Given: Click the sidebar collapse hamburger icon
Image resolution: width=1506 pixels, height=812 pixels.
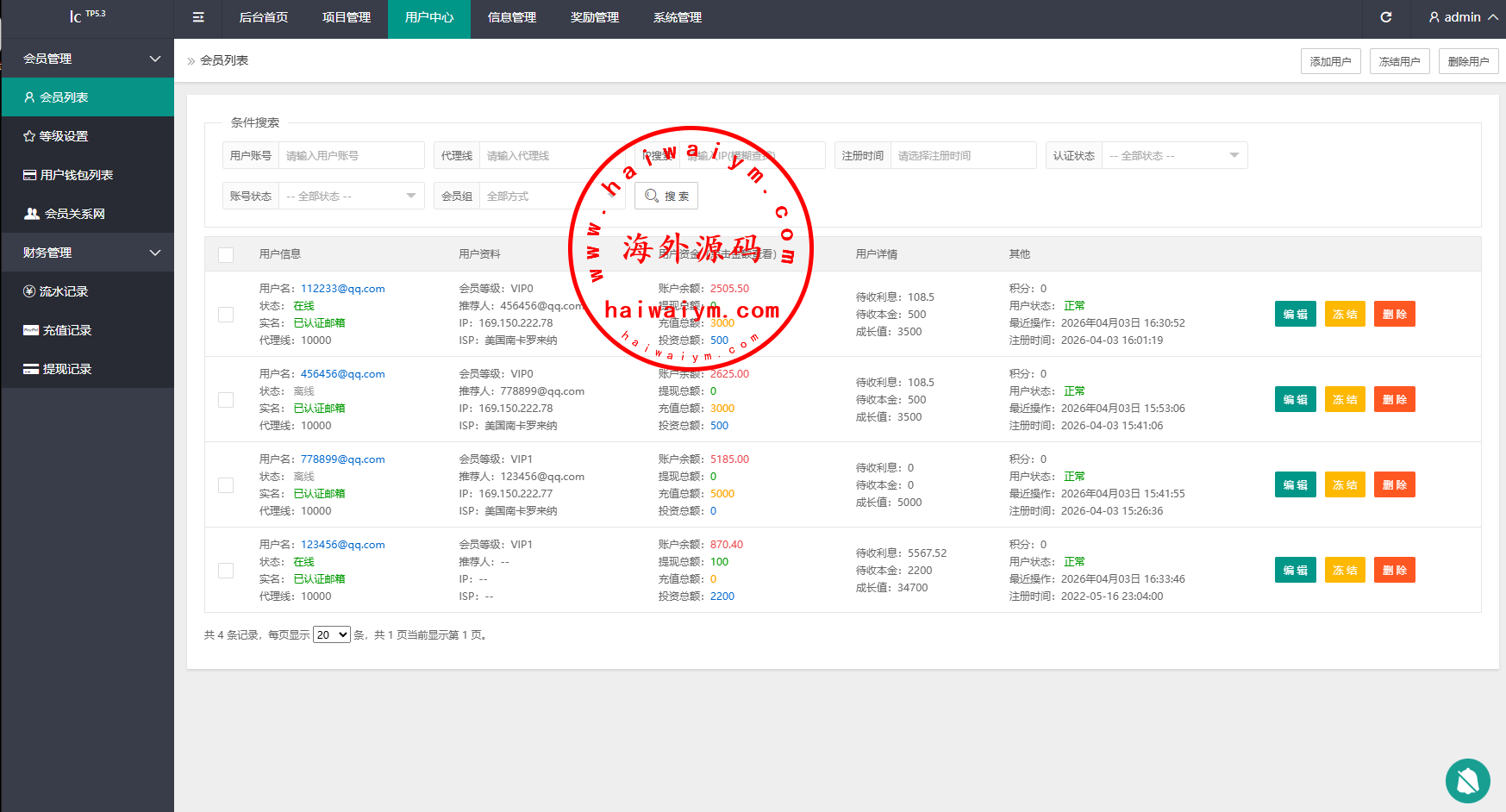Looking at the screenshot, I should pyautogui.click(x=198, y=17).
